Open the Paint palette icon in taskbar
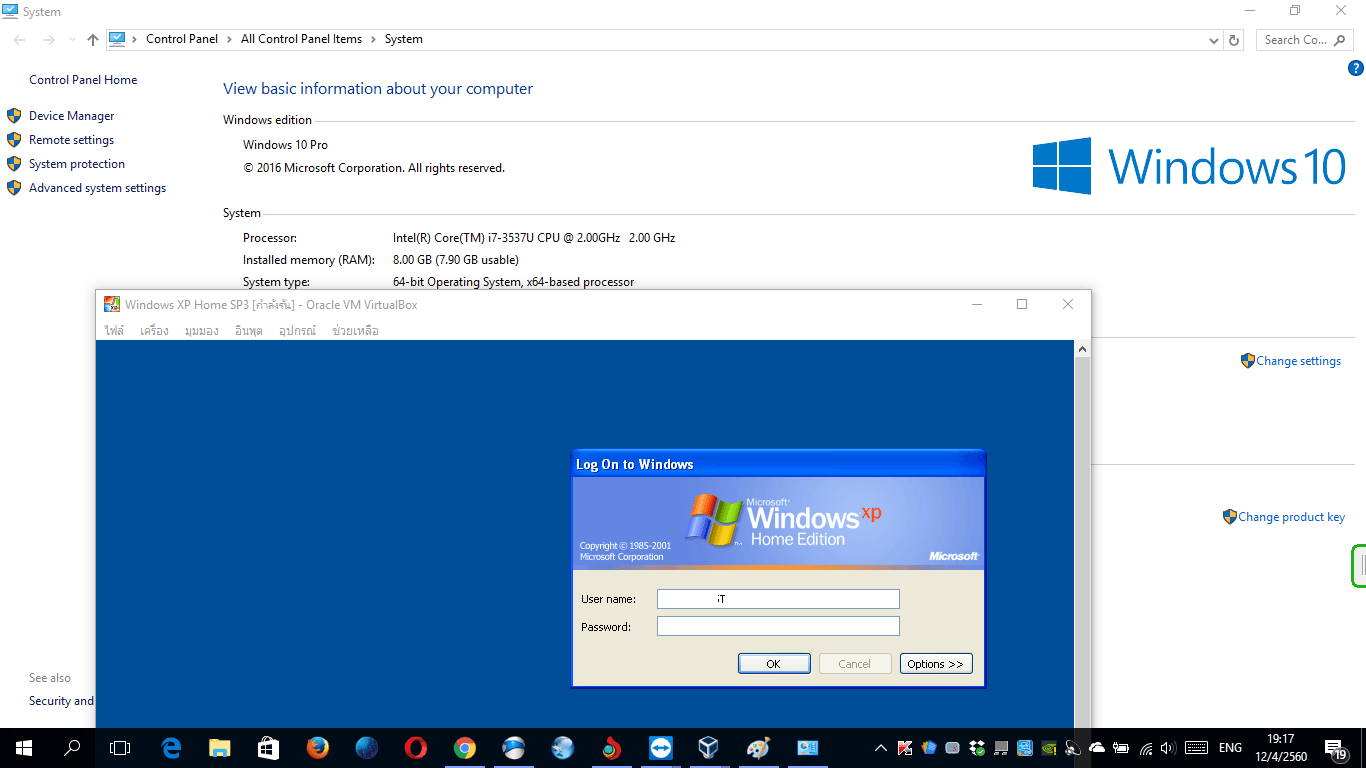The width and height of the screenshot is (1366, 768). click(758, 747)
